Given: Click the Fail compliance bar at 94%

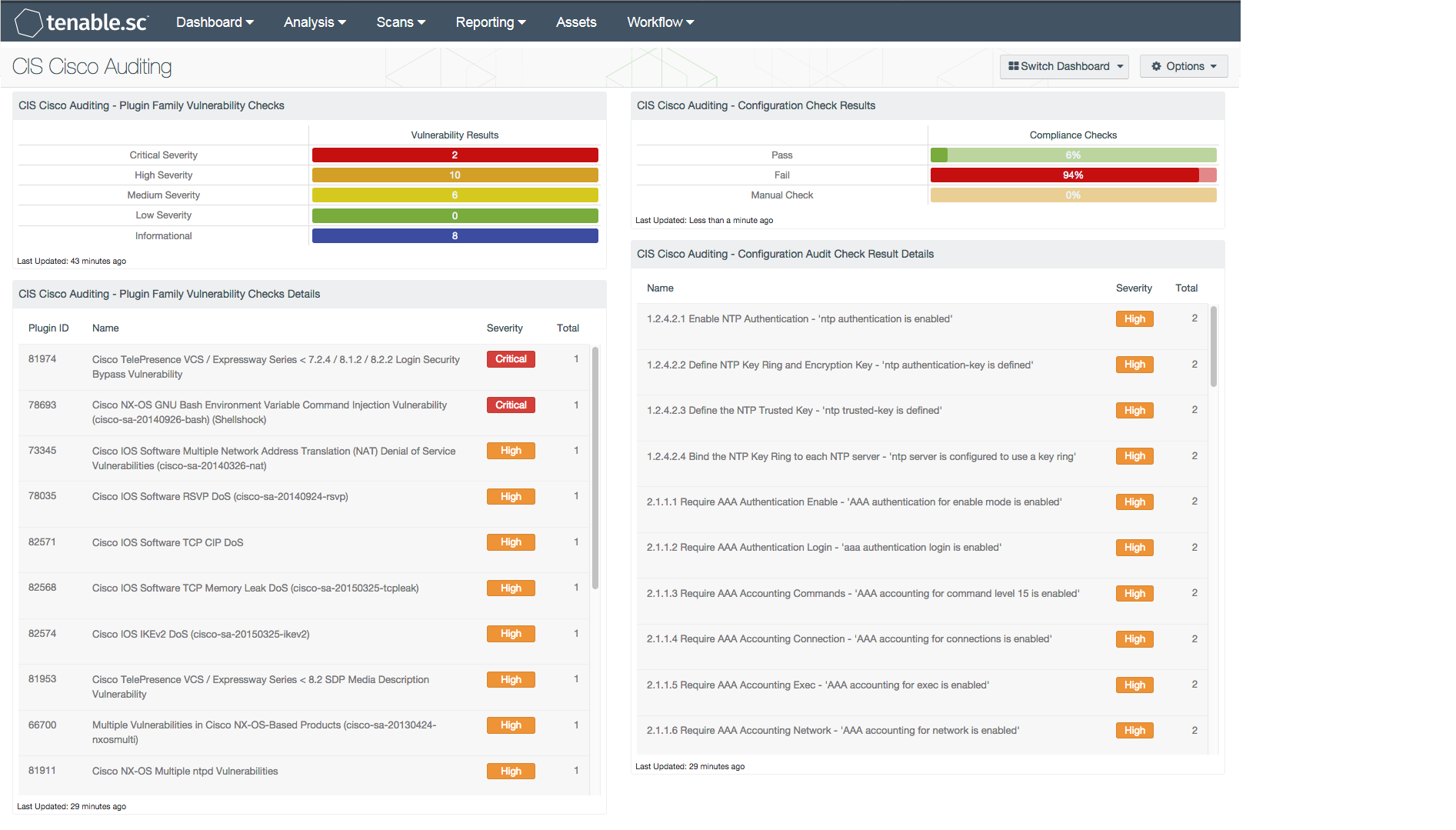Looking at the screenshot, I should 1074,175.
